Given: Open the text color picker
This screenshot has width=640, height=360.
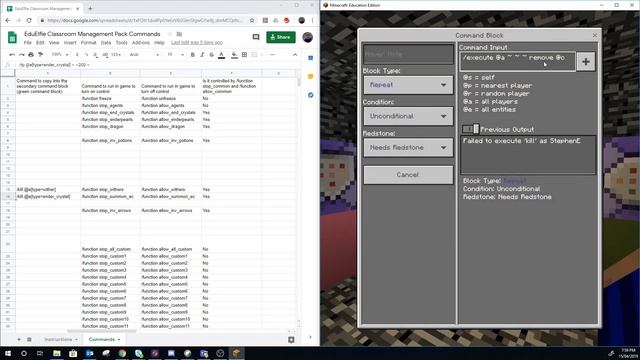Looking at the screenshot, I should click(221, 55).
